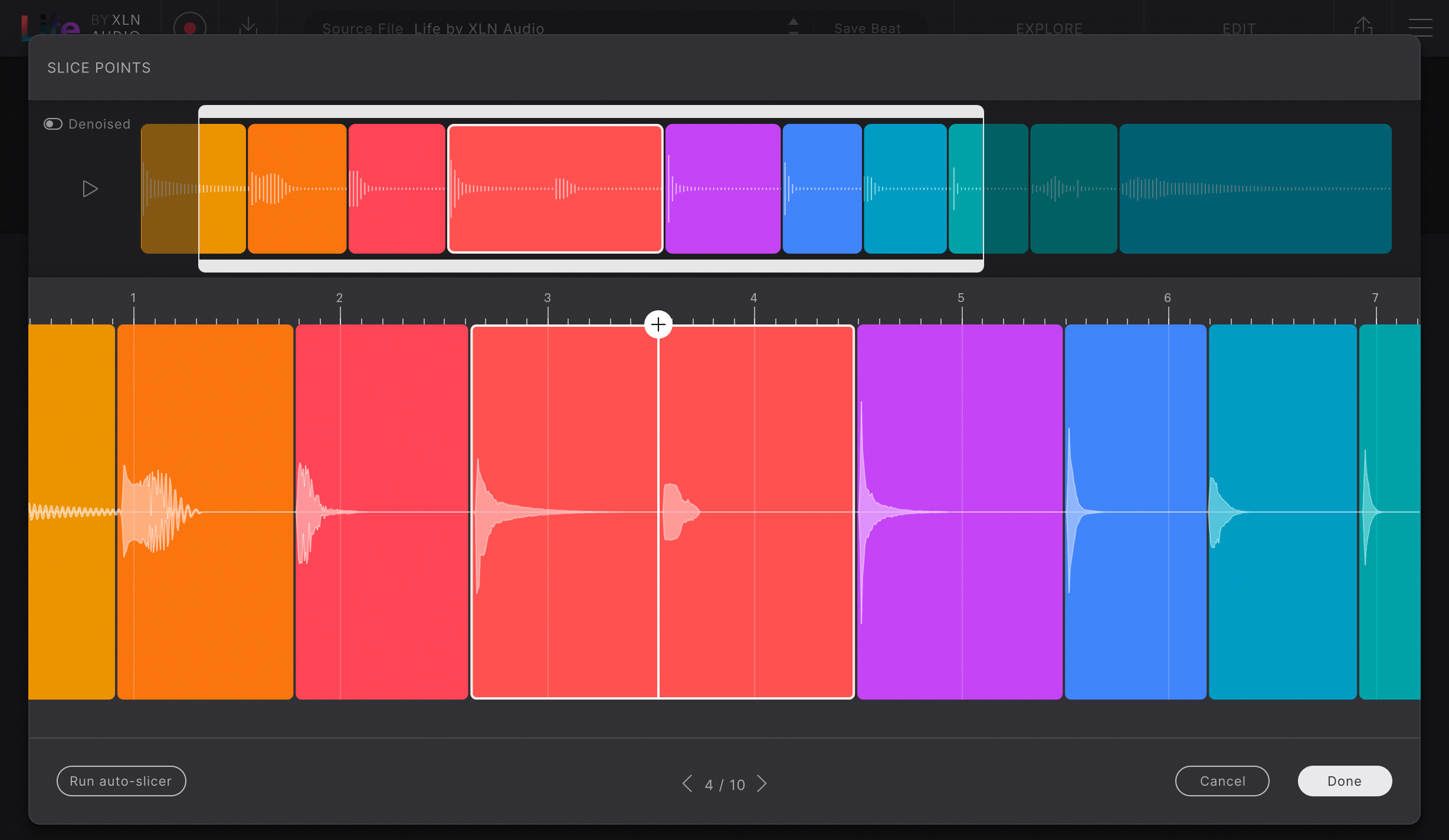This screenshot has width=1449, height=840.
Task: Select the blue slice in overview
Action: (x=822, y=189)
